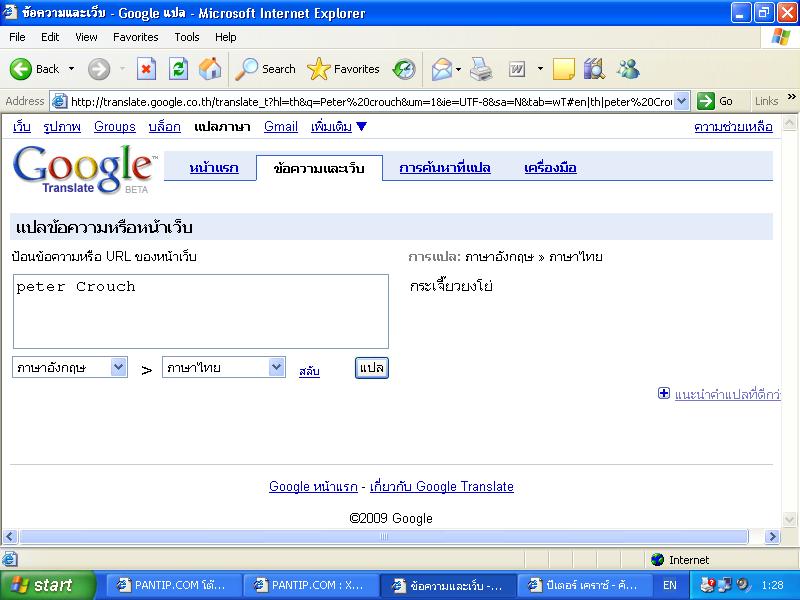Screen dimensions: 800x600
Task: Click the Windows start button
Action: coord(48,585)
